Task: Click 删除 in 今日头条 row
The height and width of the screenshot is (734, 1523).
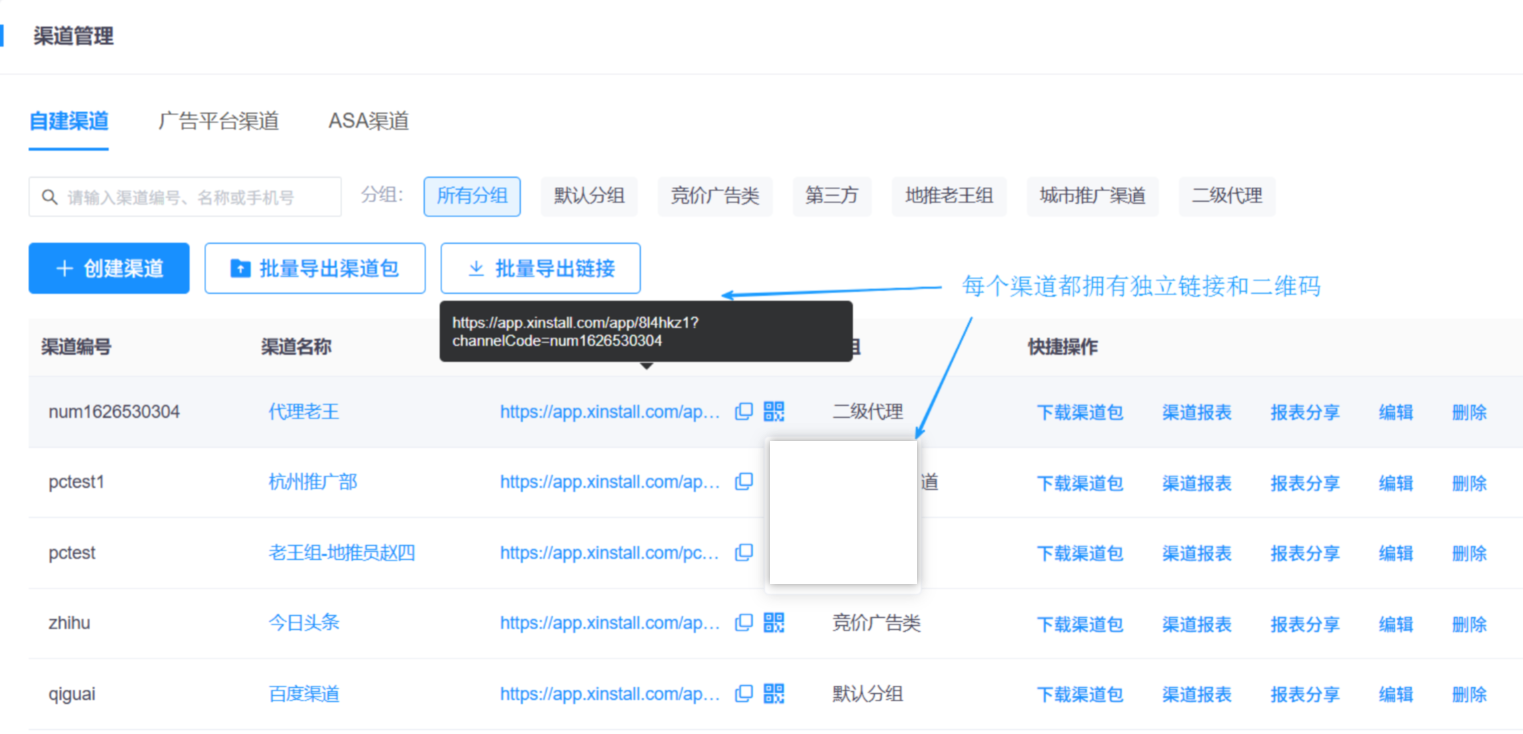Action: [1469, 624]
